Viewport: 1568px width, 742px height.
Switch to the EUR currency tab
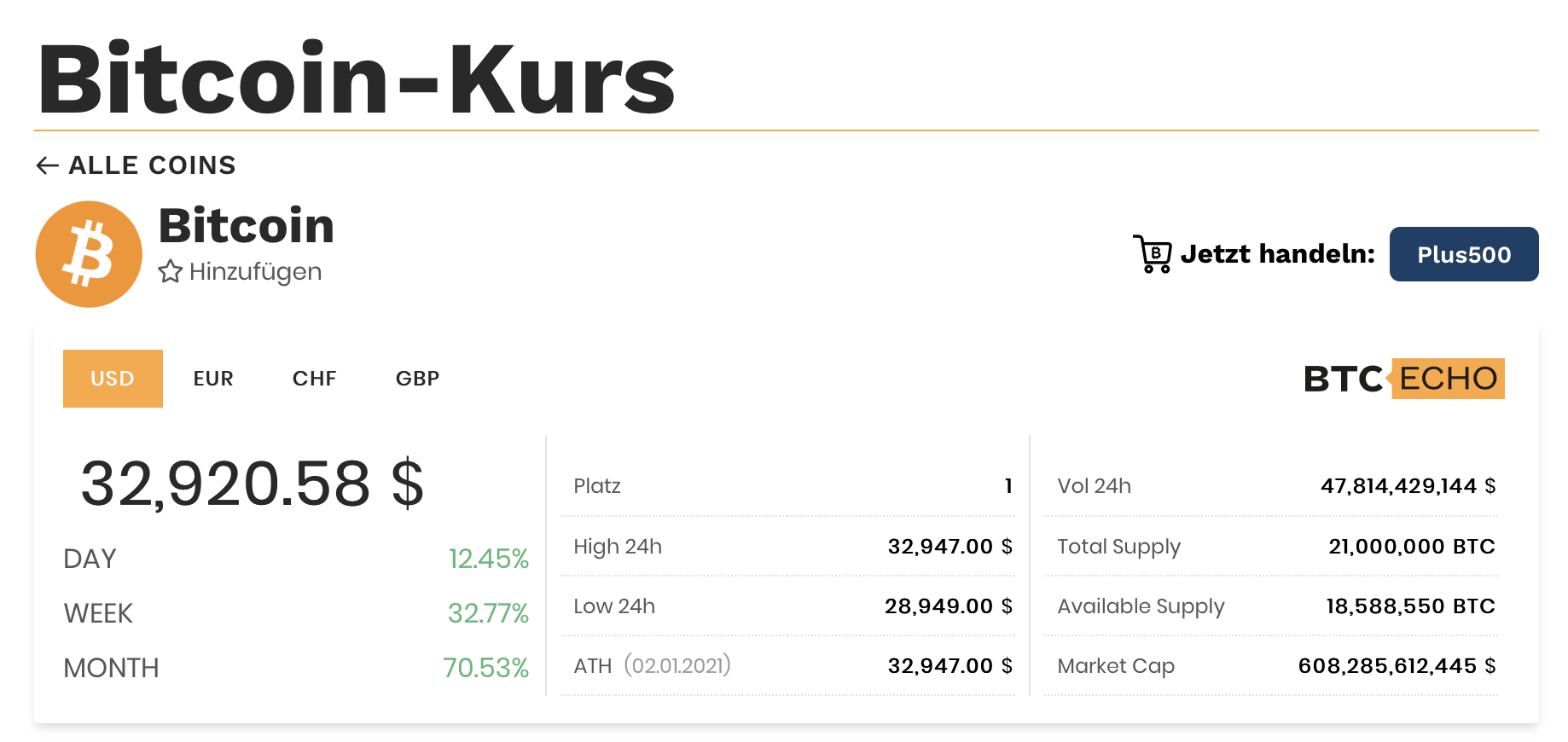click(x=213, y=379)
